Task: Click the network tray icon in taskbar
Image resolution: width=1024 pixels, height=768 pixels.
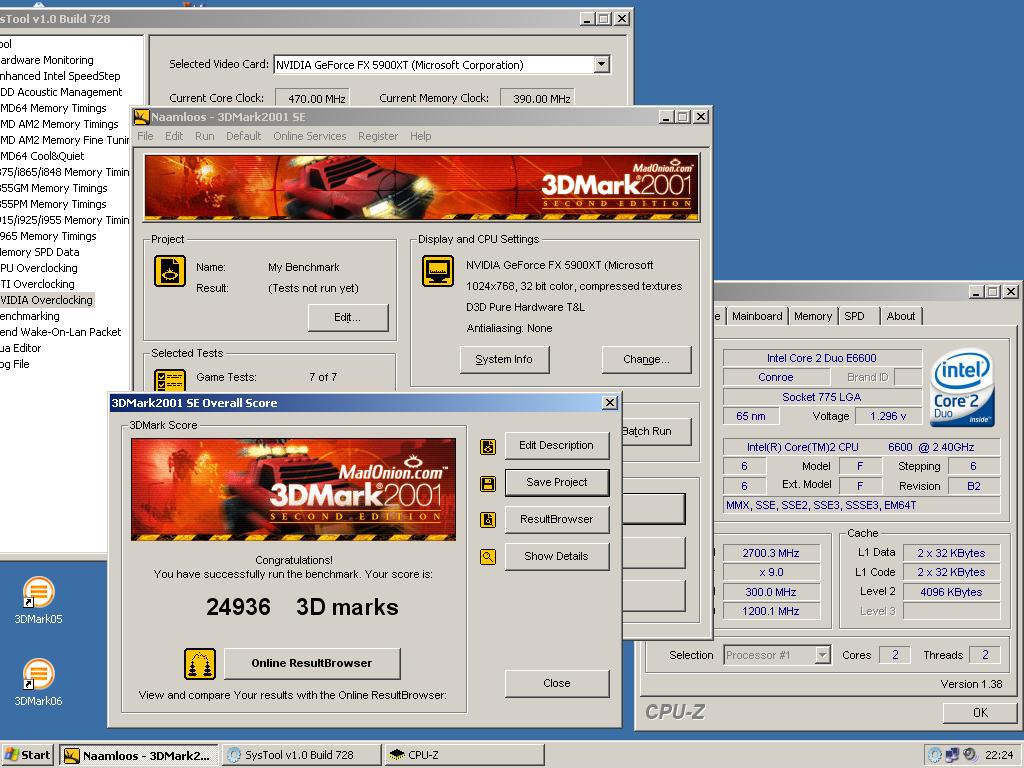Action: (953, 755)
